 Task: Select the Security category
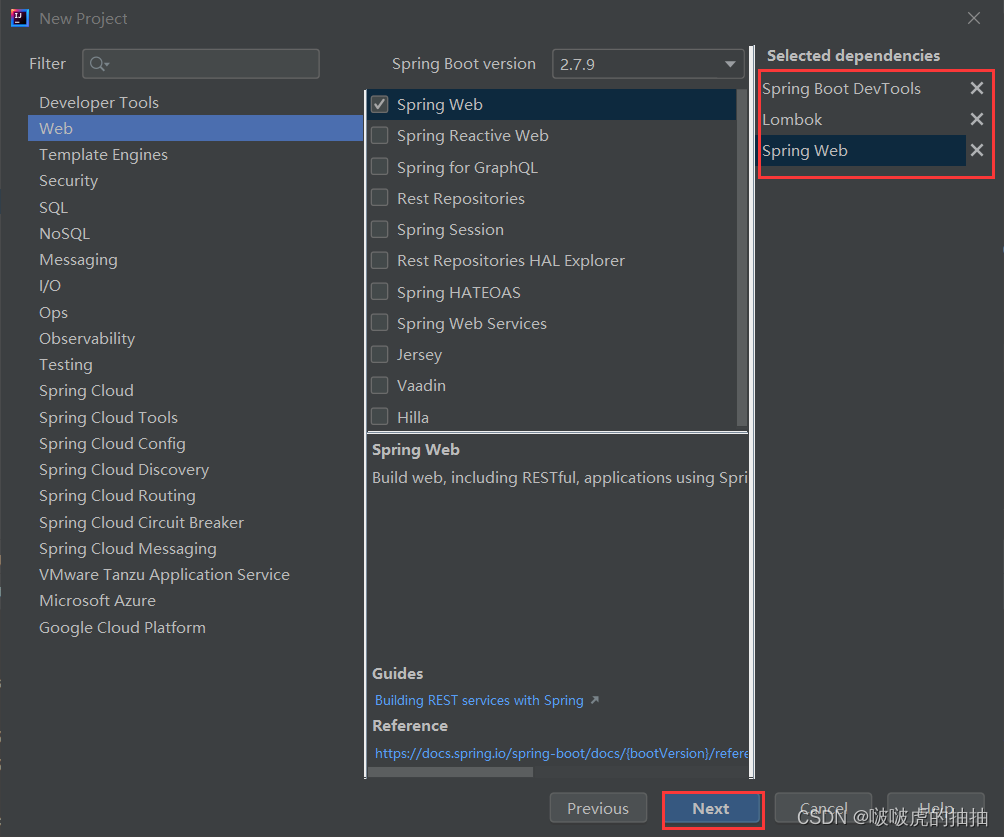[x=68, y=180]
